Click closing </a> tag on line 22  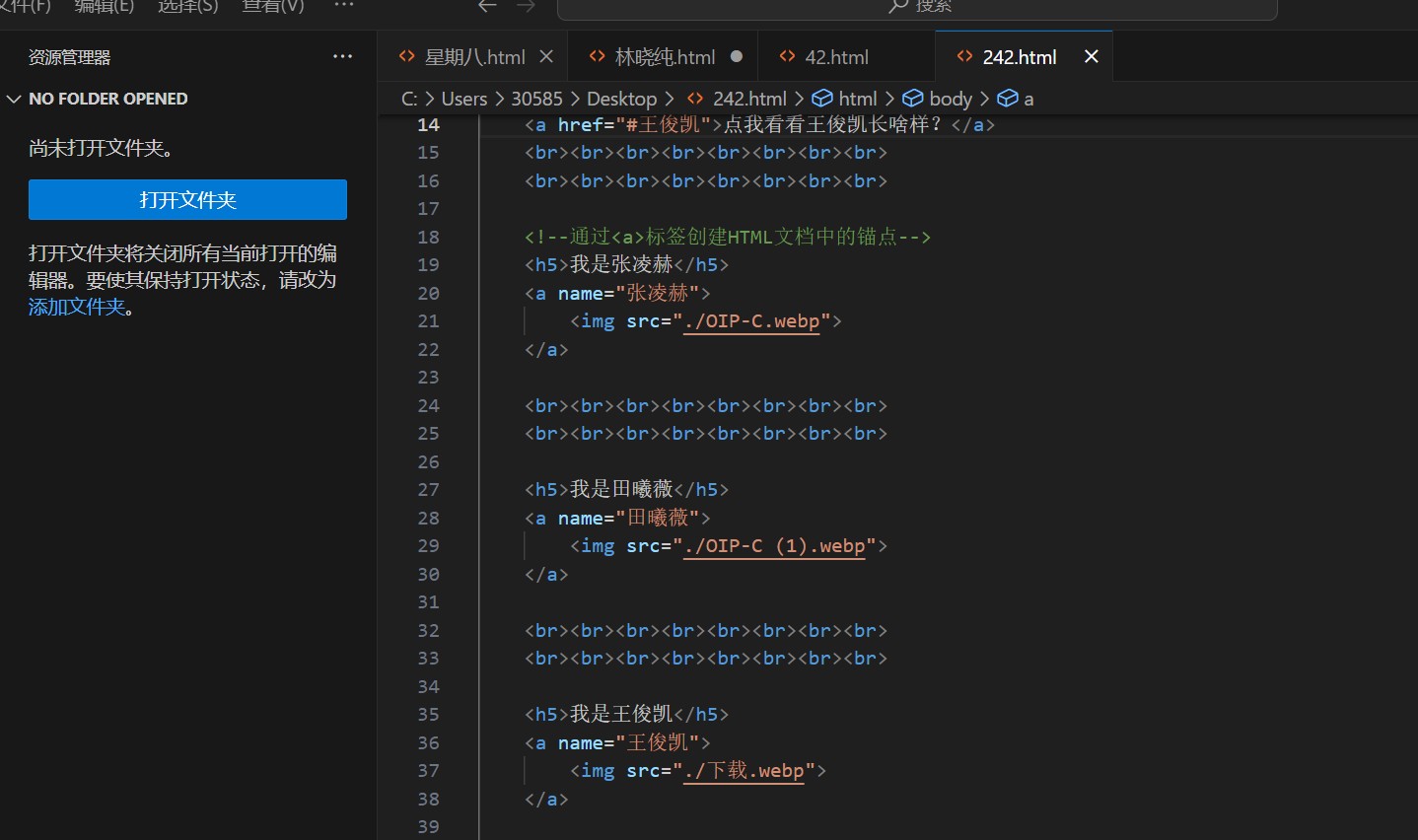(x=546, y=349)
